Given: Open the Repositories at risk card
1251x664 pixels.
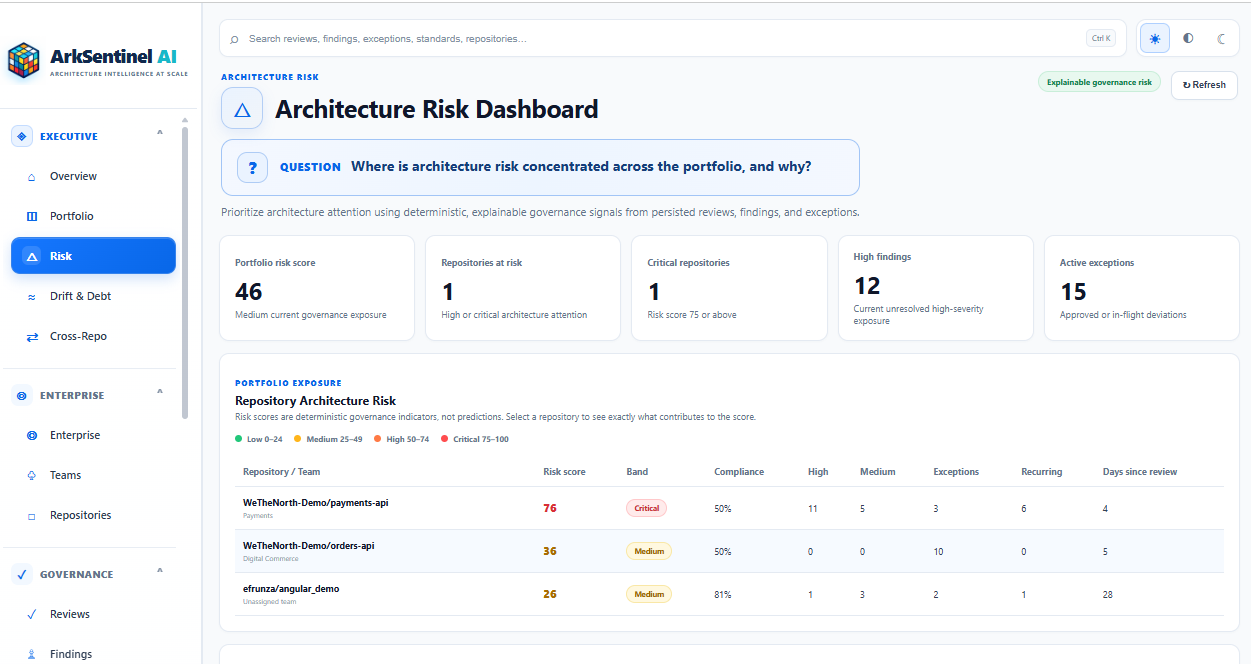Looking at the screenshot, I should 523,288.
